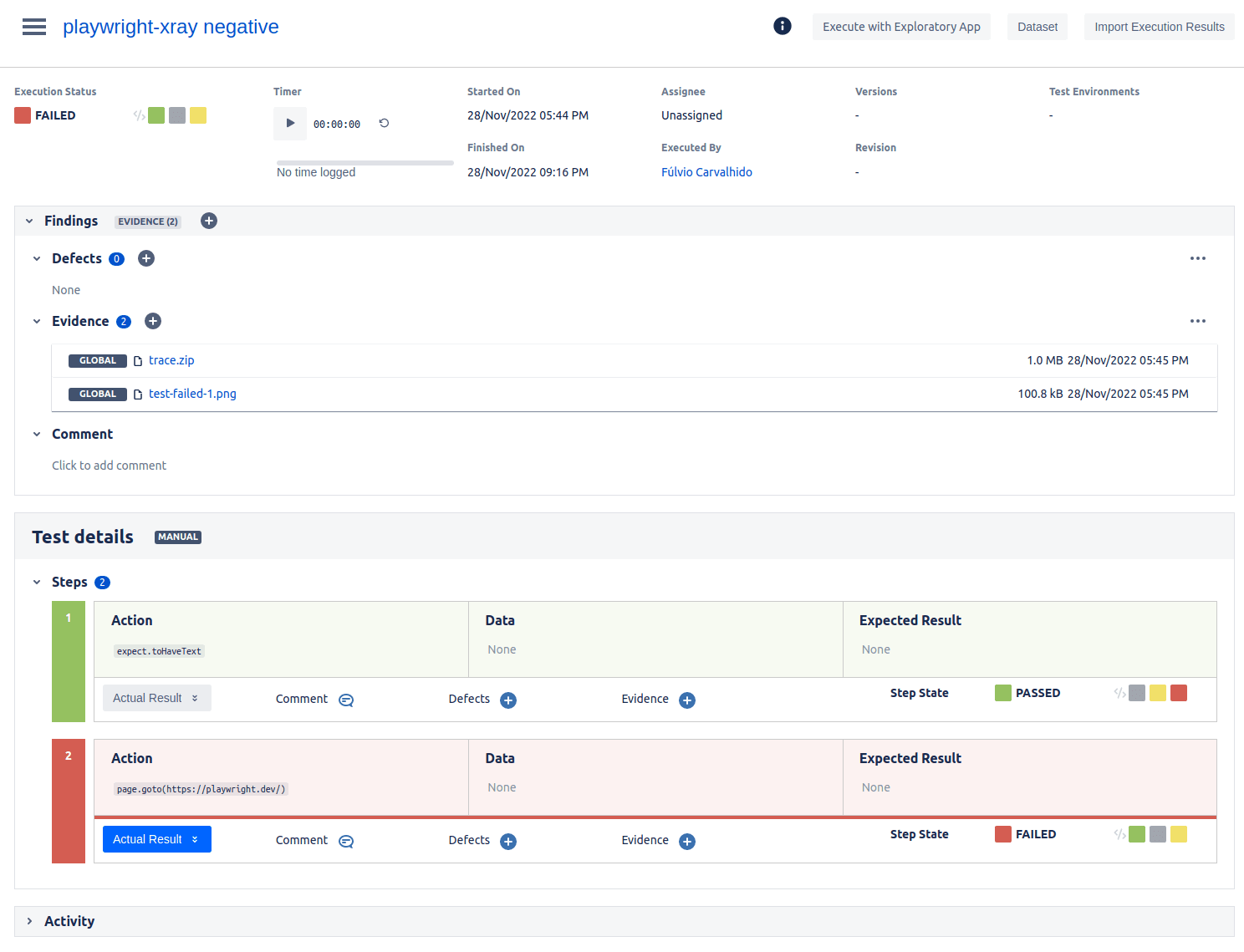This screenshot has width=1244, height=952.
Task: Add defect to step 2
Action: coord(508,842)
